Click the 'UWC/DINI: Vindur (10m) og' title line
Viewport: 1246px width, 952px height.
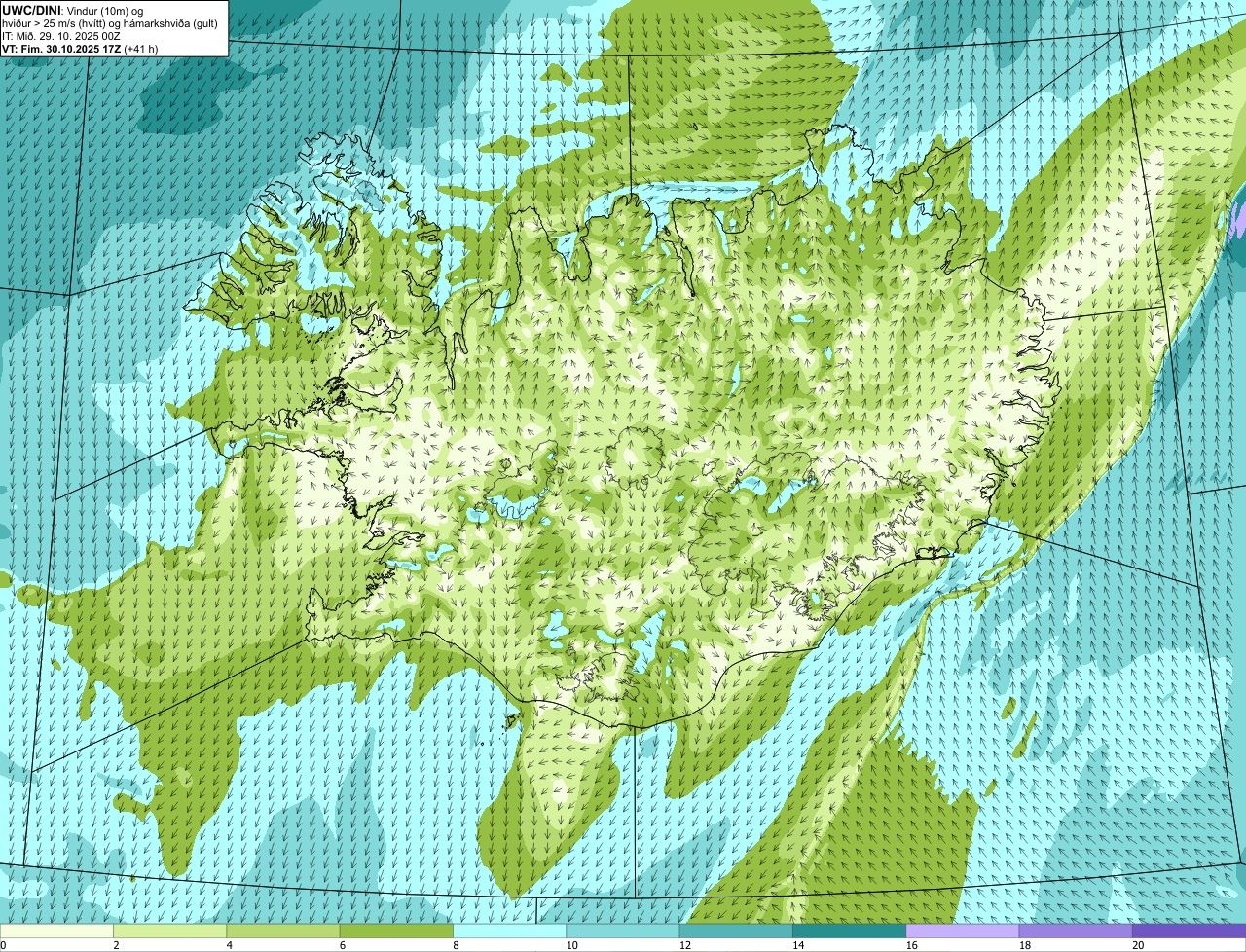pyautogui.click(x=73, y=10)
